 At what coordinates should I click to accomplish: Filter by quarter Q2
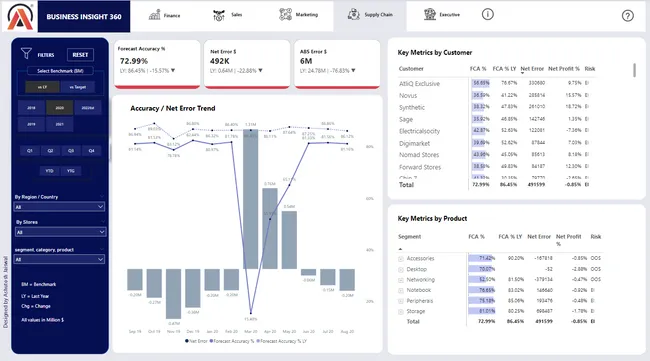pos(50,150)
